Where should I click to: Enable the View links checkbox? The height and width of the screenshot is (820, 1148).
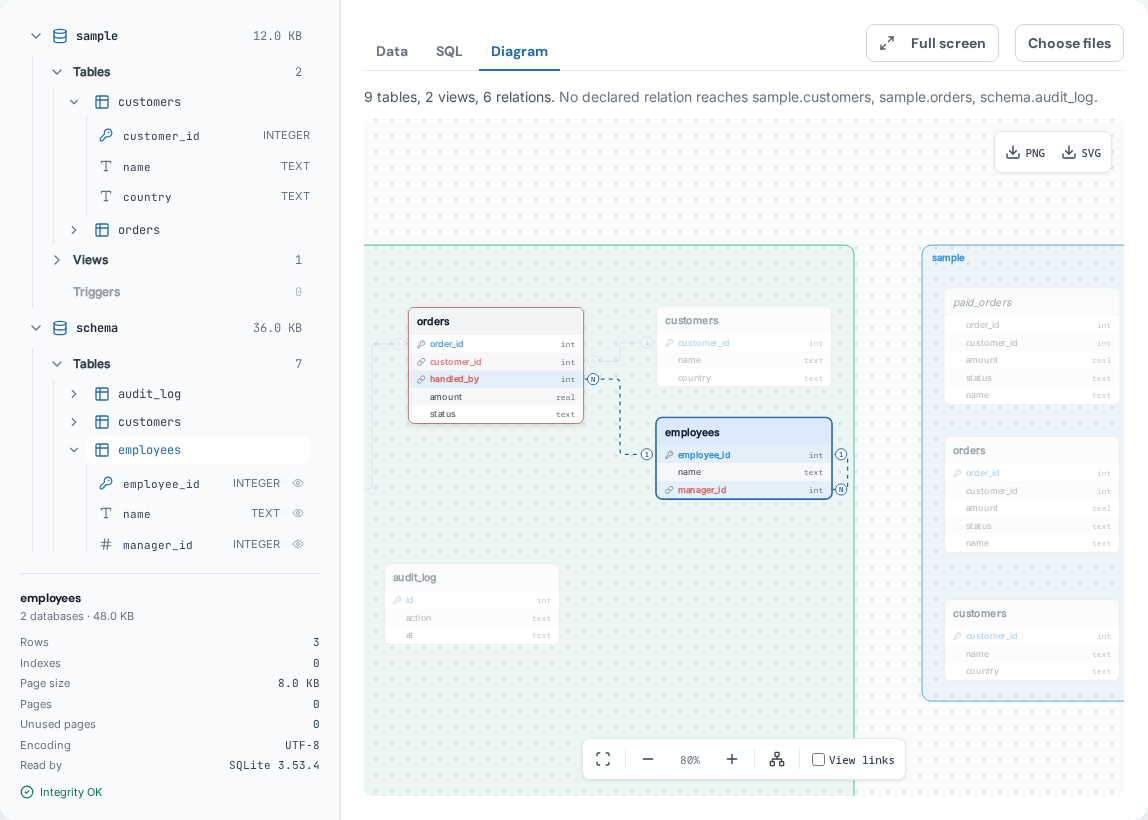point(819,759)
